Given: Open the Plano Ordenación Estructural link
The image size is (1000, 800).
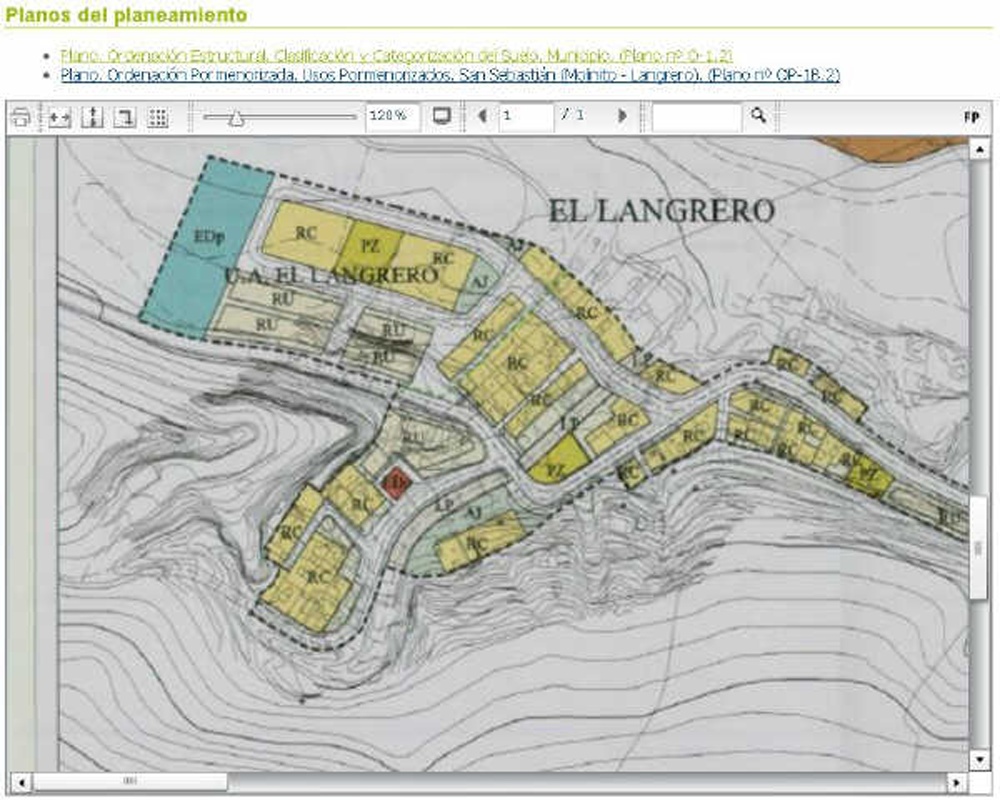Looking at the screenshot, I should (x=396, y=55).
